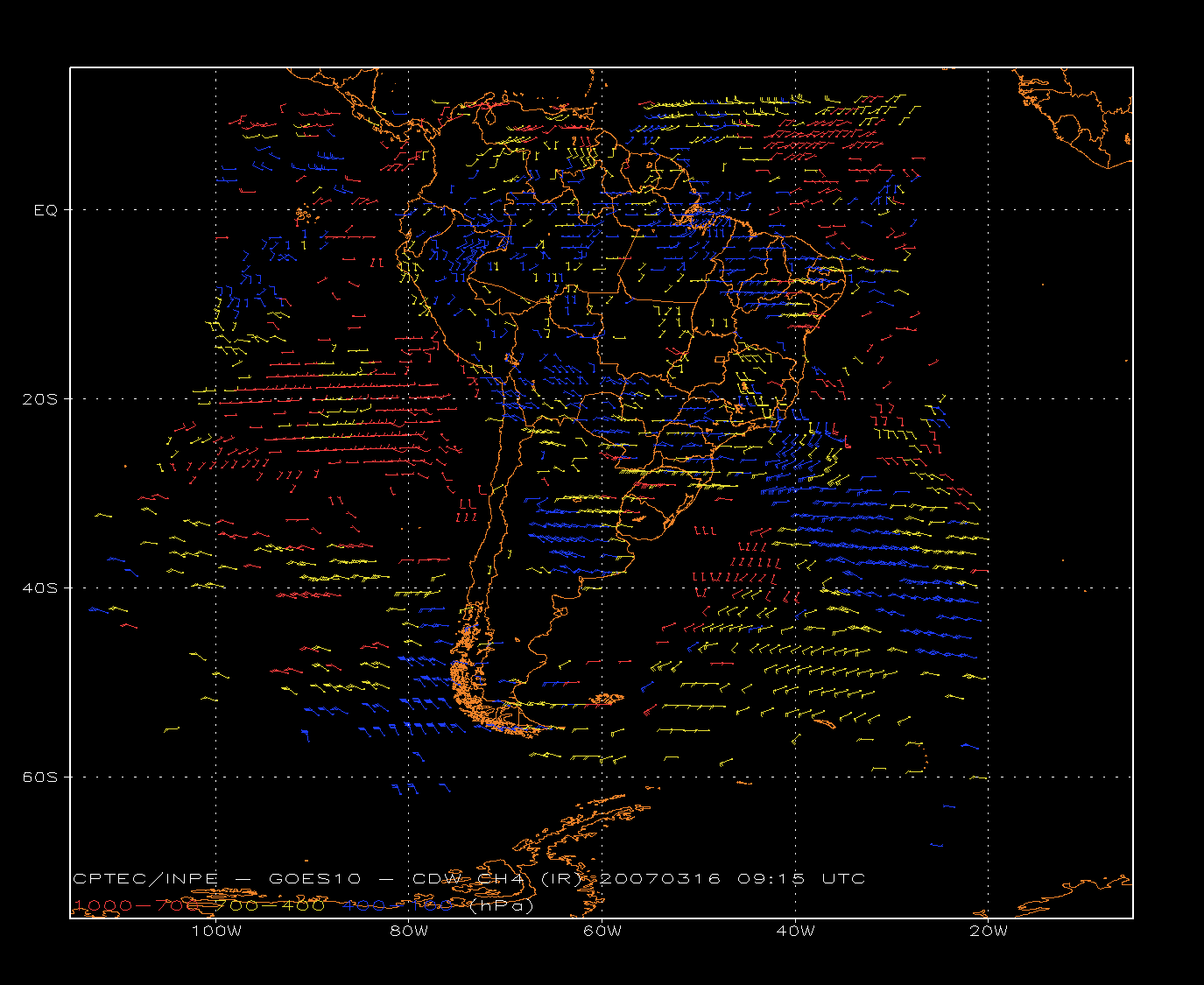Image resolution: width=1204 pixels, height=985 pixels.
Task: Click the blue '400-100' legend entry
Action: point(399,905)
